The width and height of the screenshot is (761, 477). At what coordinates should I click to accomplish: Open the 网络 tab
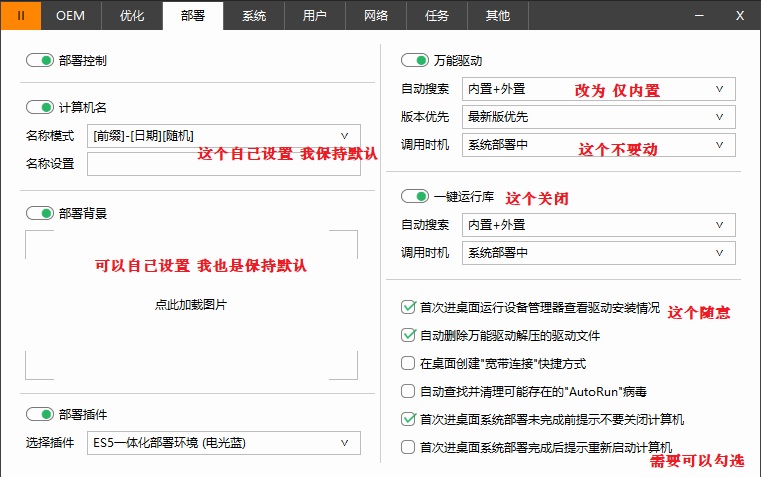click(x=376, y=15)
